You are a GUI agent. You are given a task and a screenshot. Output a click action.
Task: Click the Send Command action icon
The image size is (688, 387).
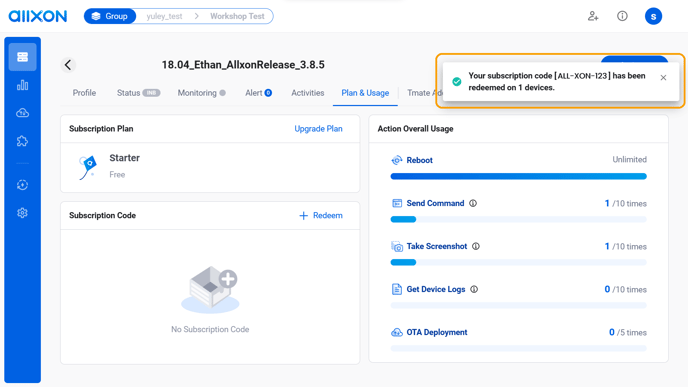(x=397, y=203)
